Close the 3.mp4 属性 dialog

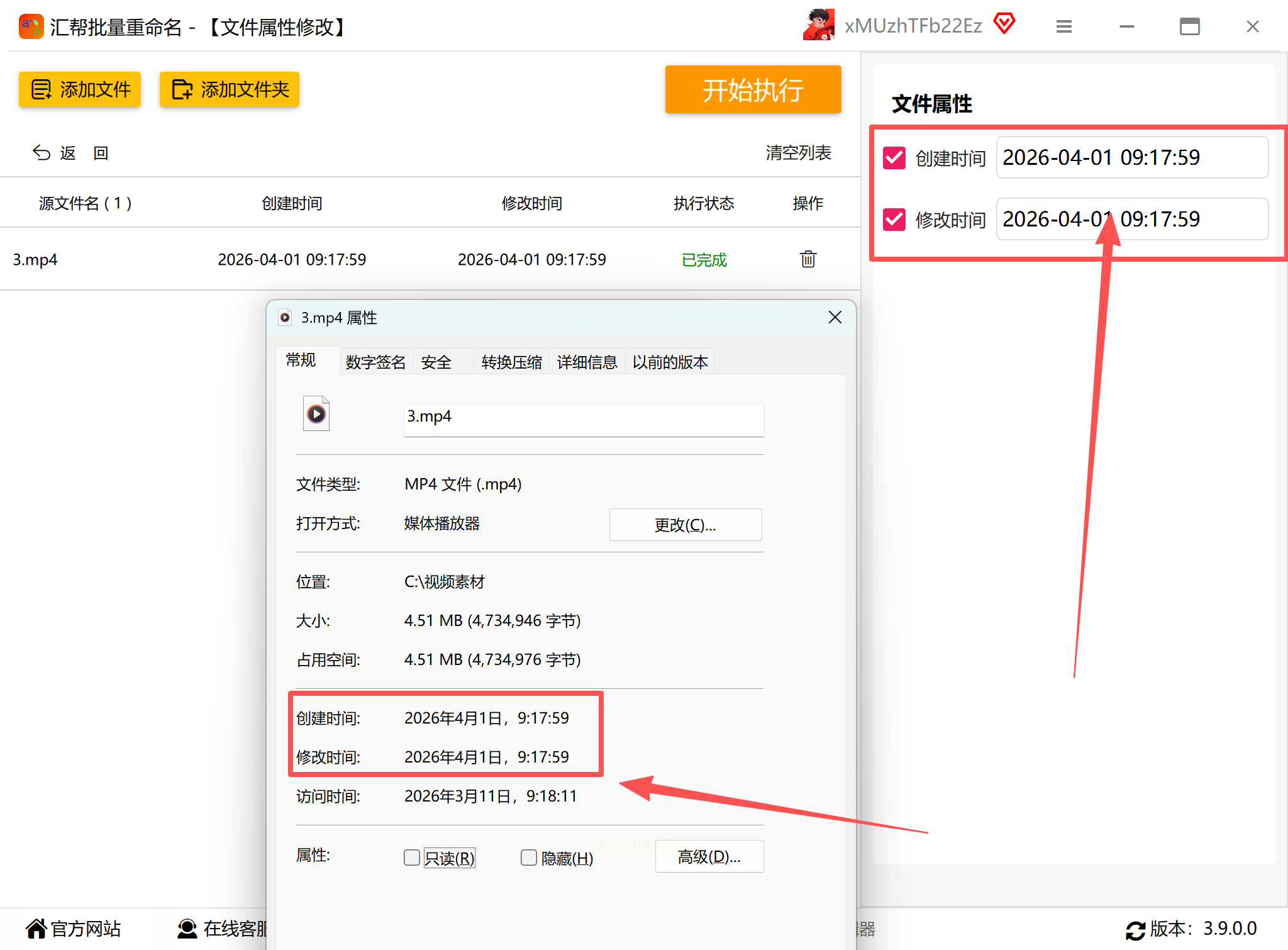pos(835,318)
